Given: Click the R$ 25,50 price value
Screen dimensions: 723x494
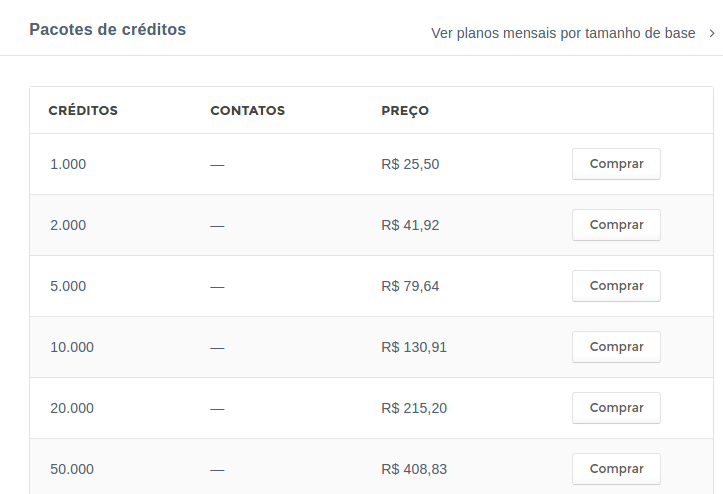Looking at the screenshot, I should pyautogui.click(x=410, y=164).
